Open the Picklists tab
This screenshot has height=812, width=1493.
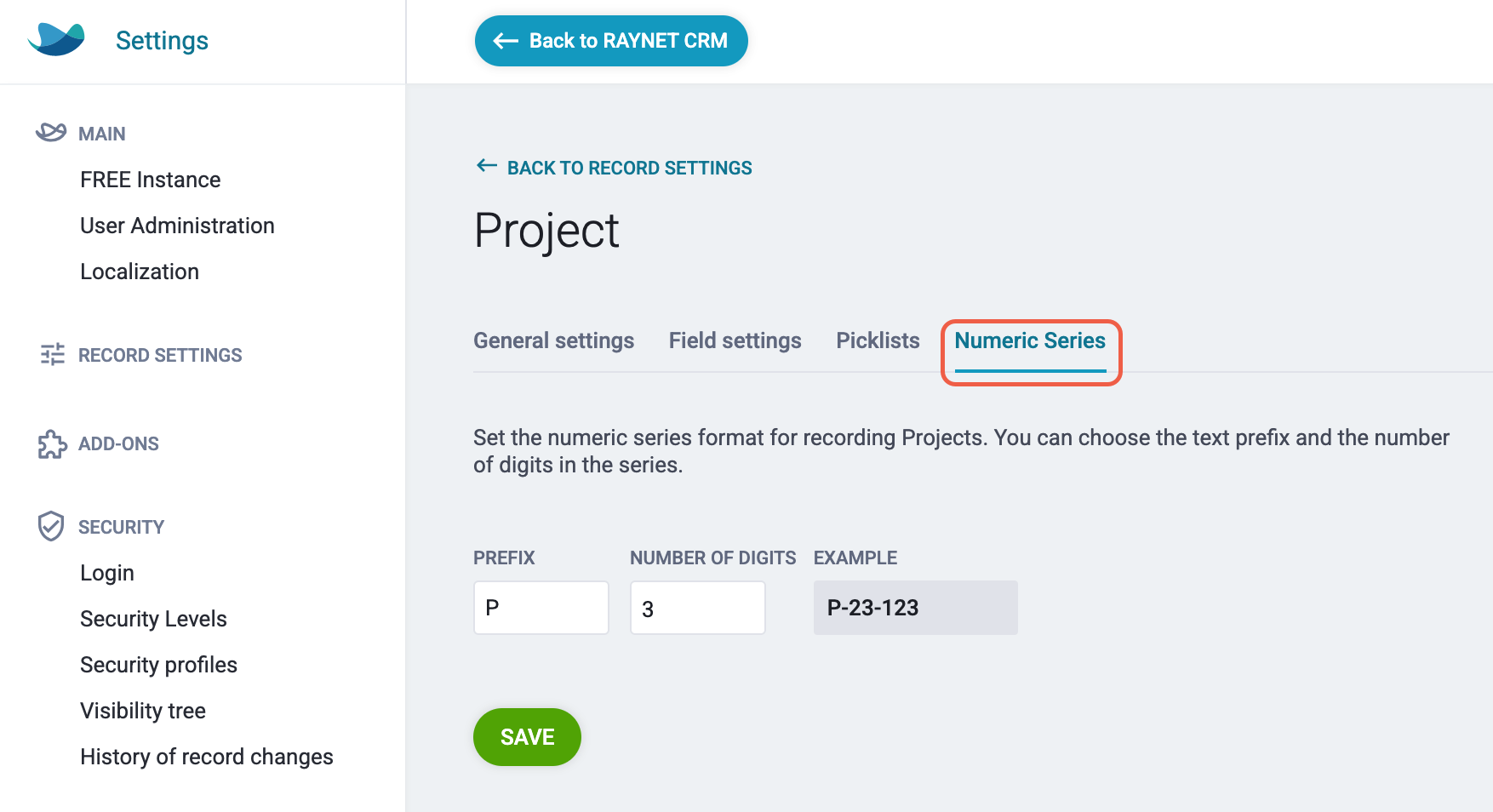(878, 340)
